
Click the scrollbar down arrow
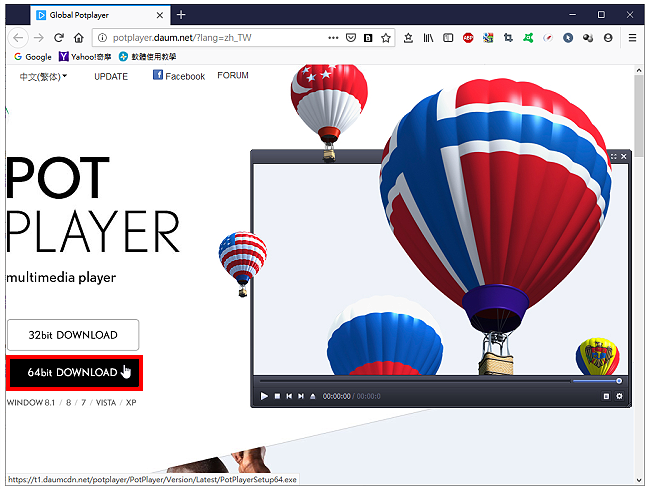pyautogui.click(x=639, y=480)
